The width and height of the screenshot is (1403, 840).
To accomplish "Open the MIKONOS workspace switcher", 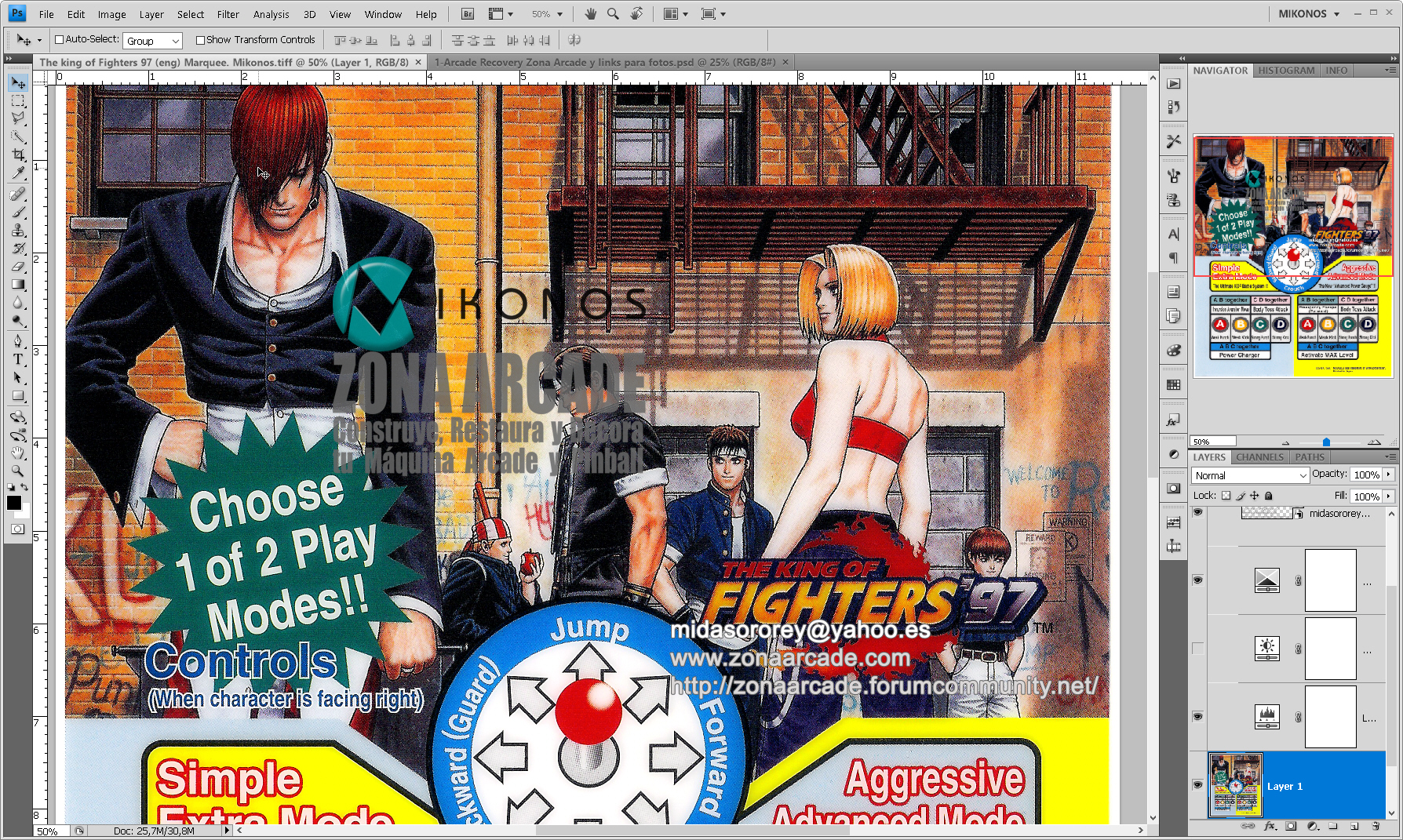I will [x=1308, y=13].
